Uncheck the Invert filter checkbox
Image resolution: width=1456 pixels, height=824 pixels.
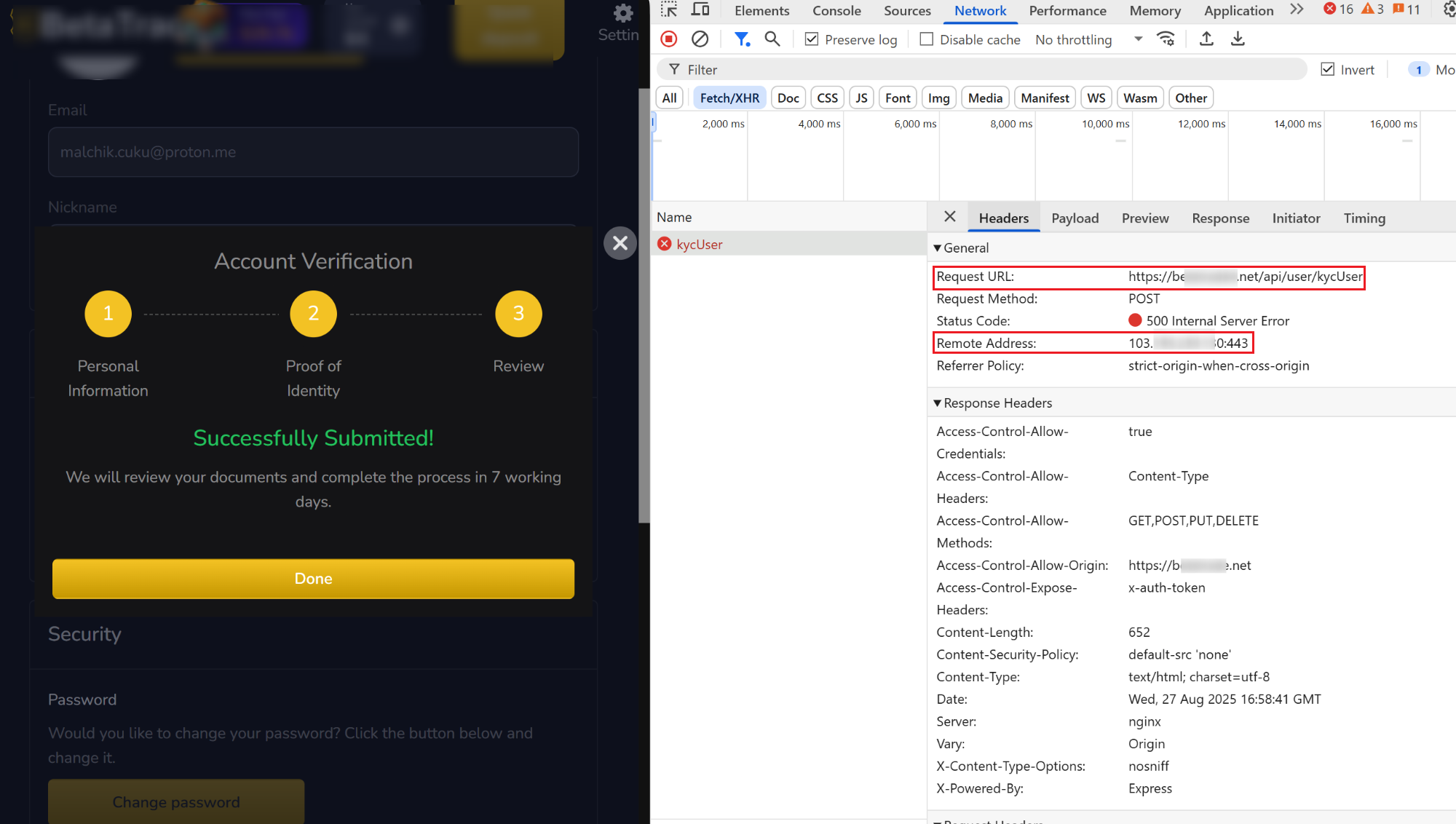click(x=1328, y=69)
